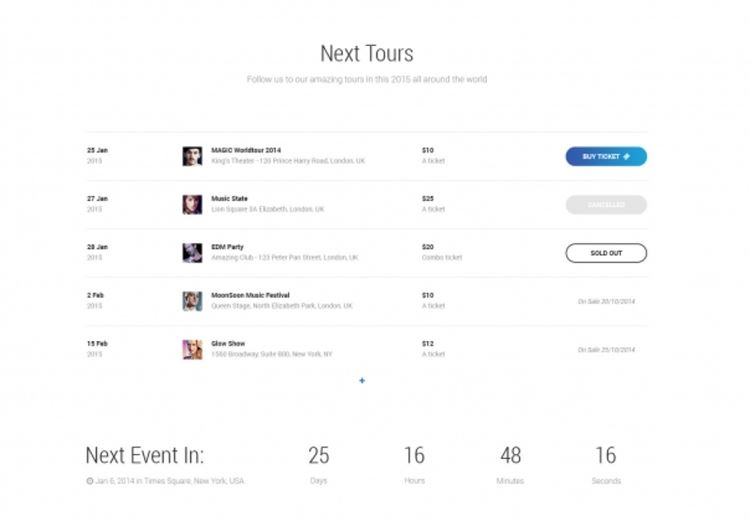Screen dimensions: 750x521
Task: Click the Music State event title
Action: click(x=229, y=198)
